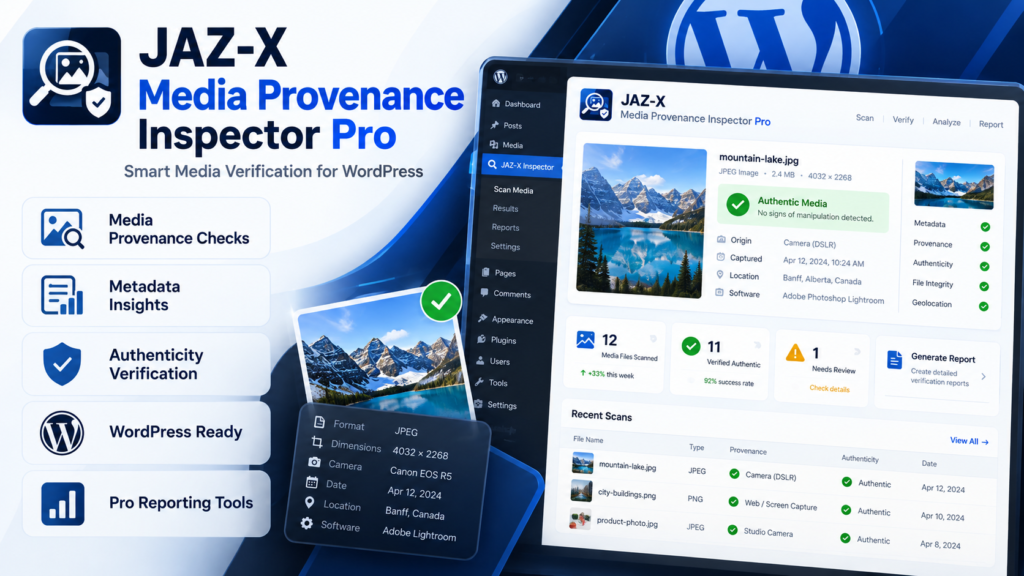Click the Camera icon in metadata card

pyautogui.click(x=314, y=462)
